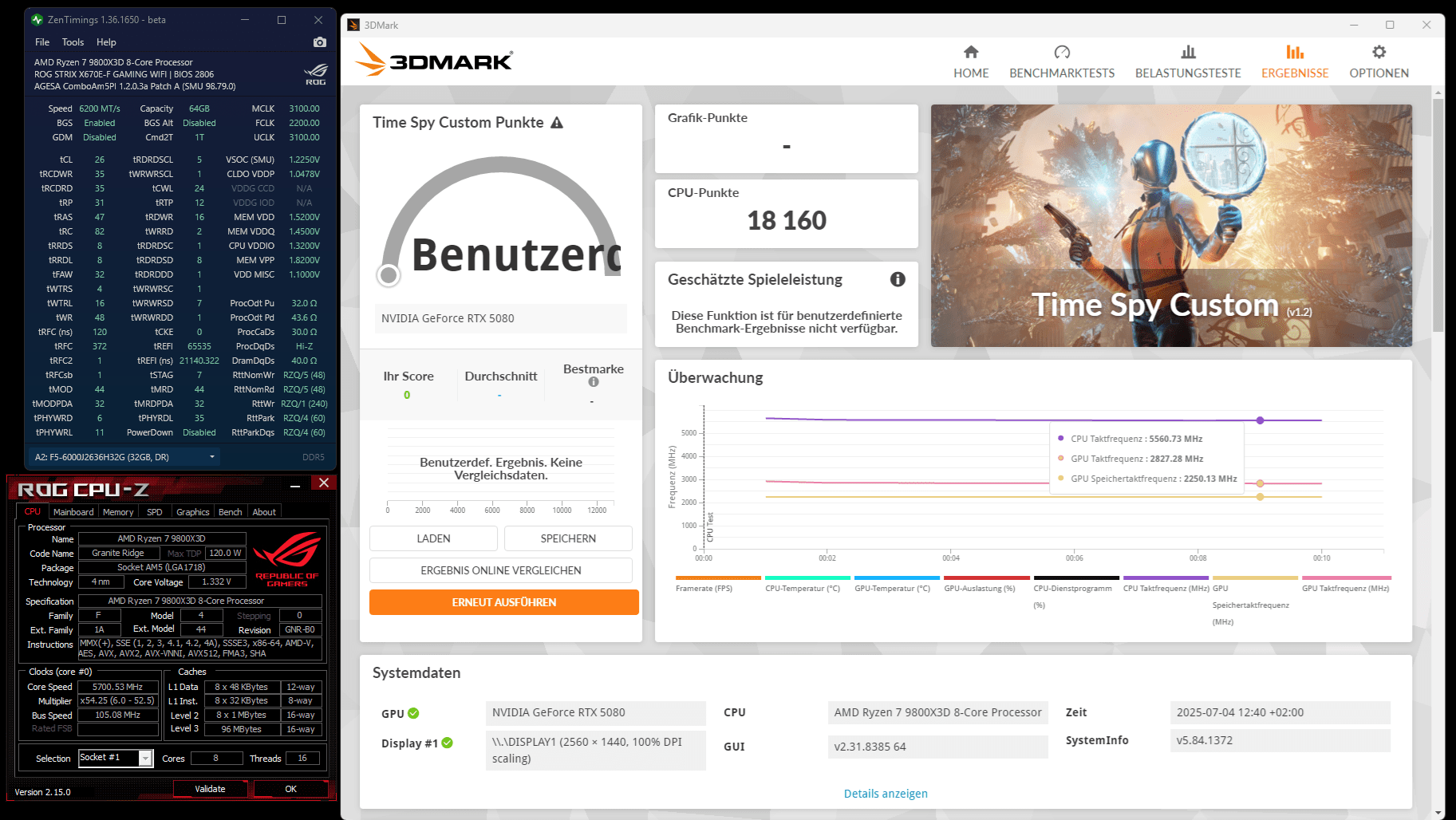This screenshot has width=1456, height=820.
Task: Click the ZenTimings app icon in its title bar
Action: pyautogui.click(x=37, y=20)
